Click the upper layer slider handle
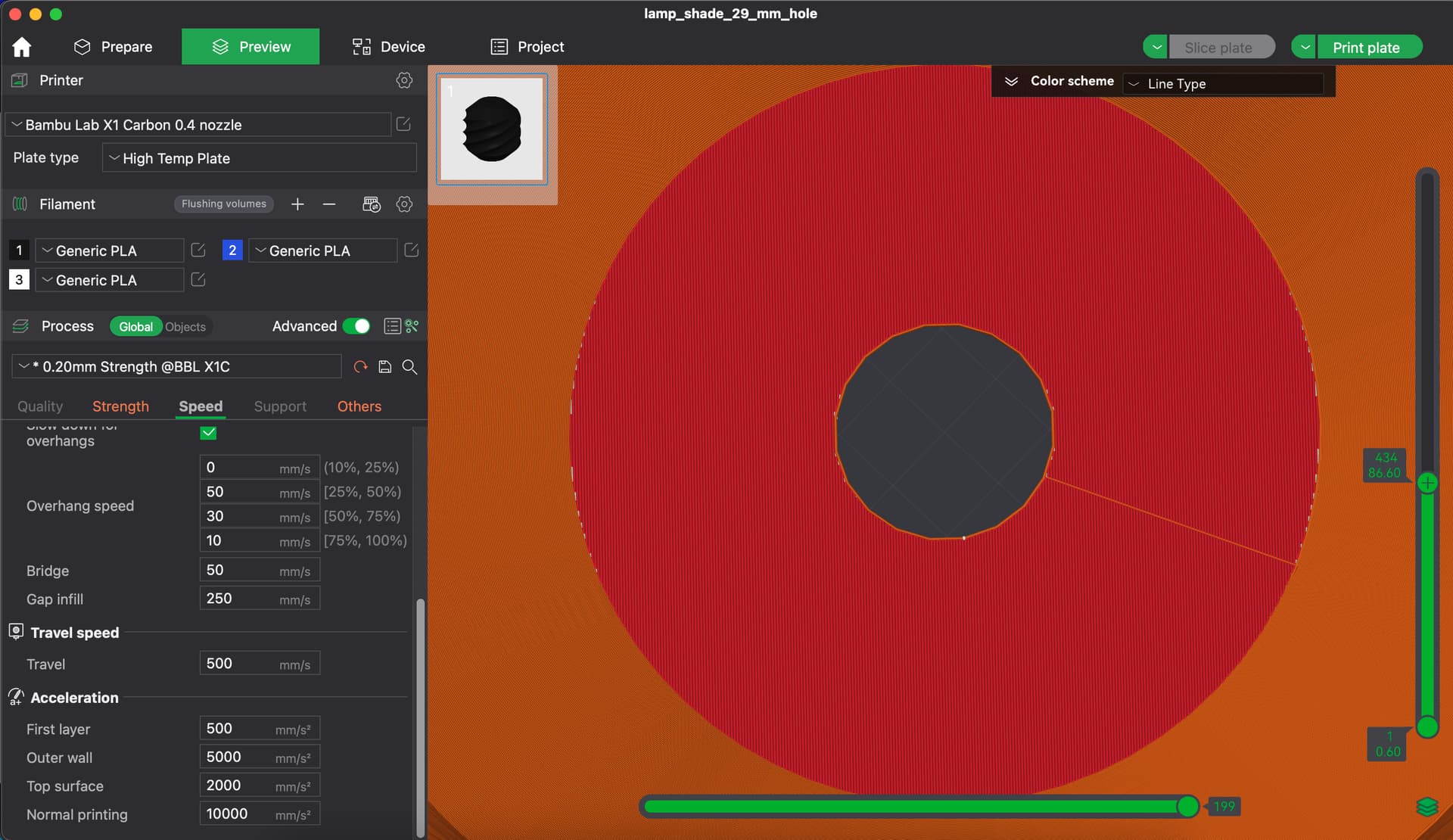 click(1427, 483)
